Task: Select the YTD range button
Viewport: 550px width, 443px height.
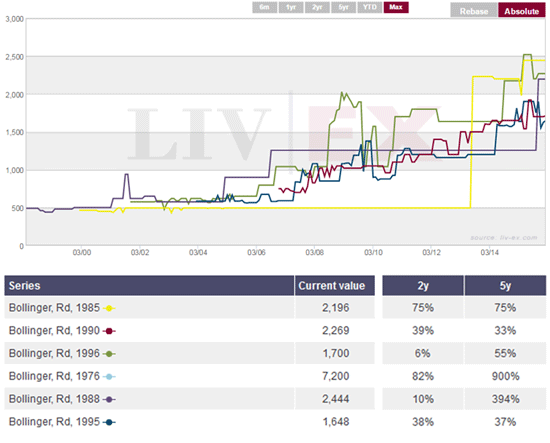Action: 370,7
